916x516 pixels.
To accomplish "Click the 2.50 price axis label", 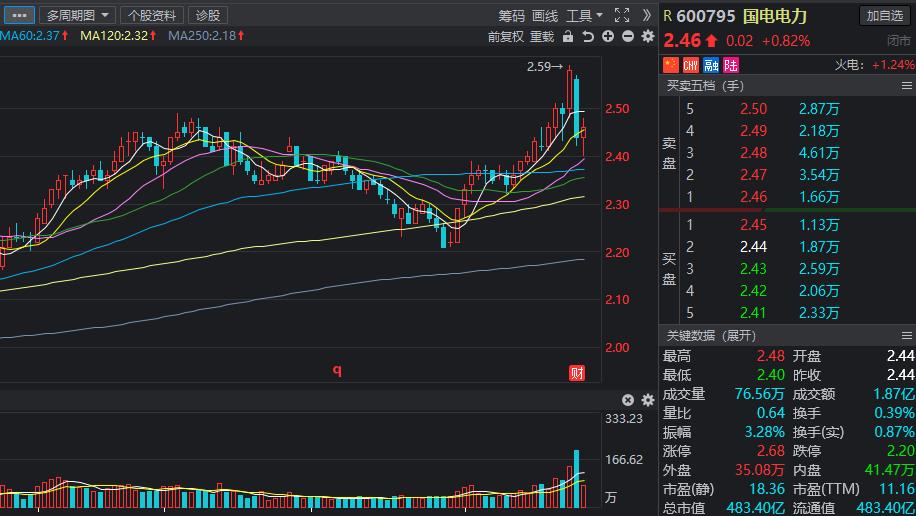I will pos(617,109).
